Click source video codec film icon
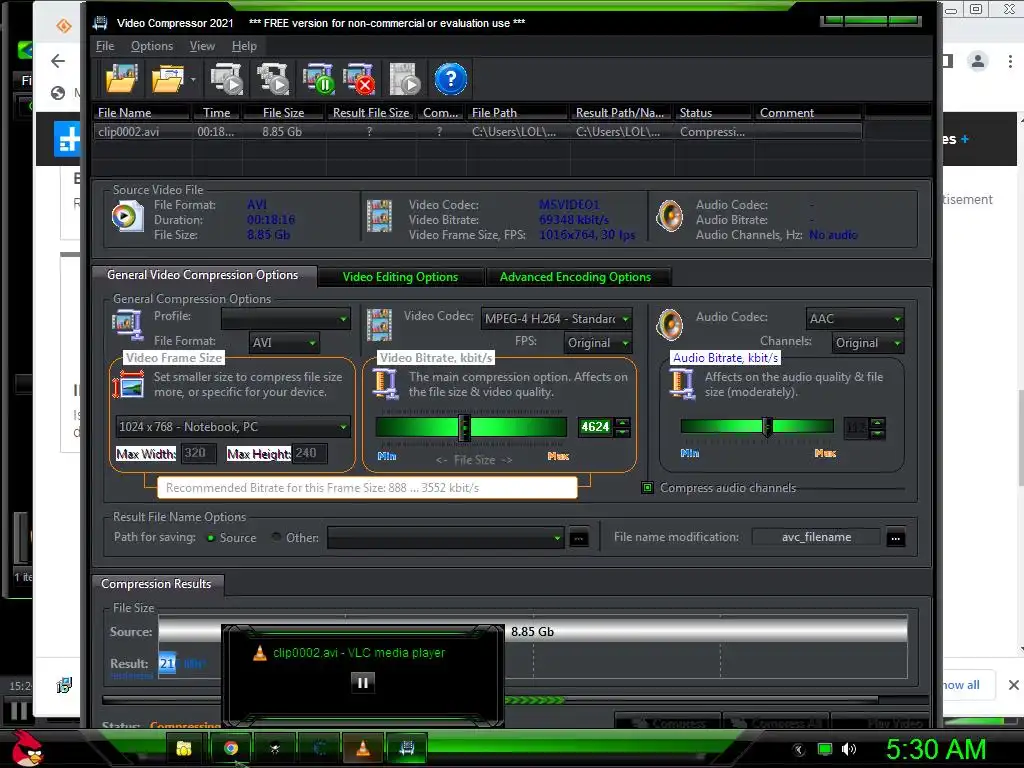Viewport: 1024px width, 768px height. [x=379, y=216]
